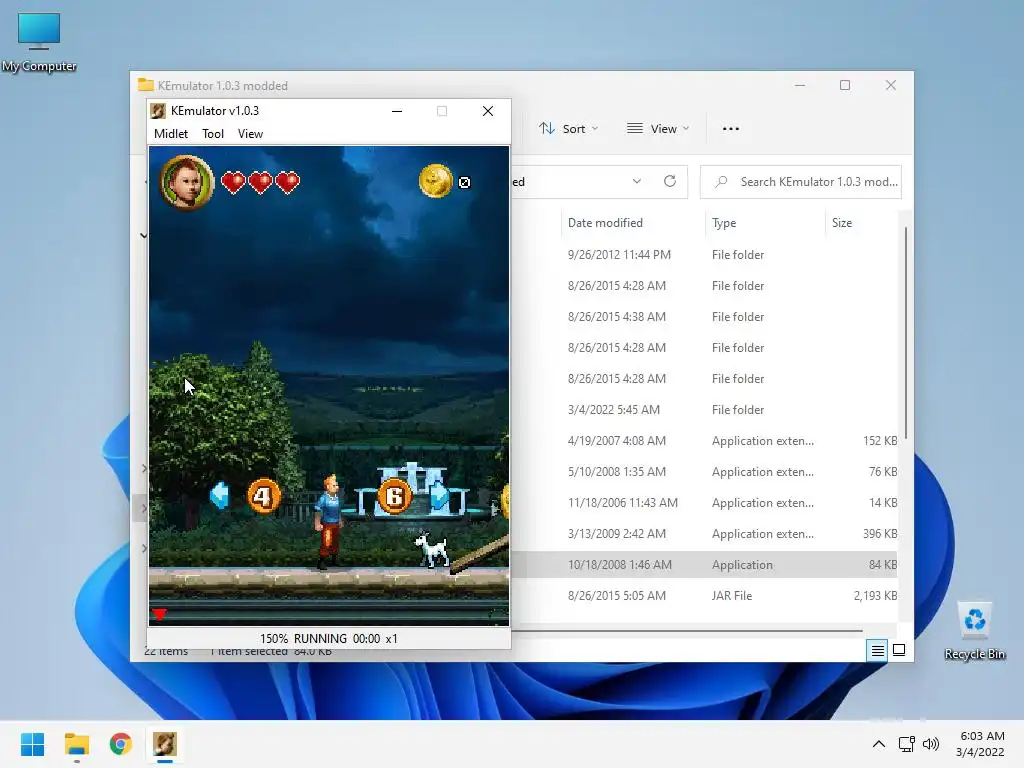Click the gold coin icon in game

click(x=436, y=181)
